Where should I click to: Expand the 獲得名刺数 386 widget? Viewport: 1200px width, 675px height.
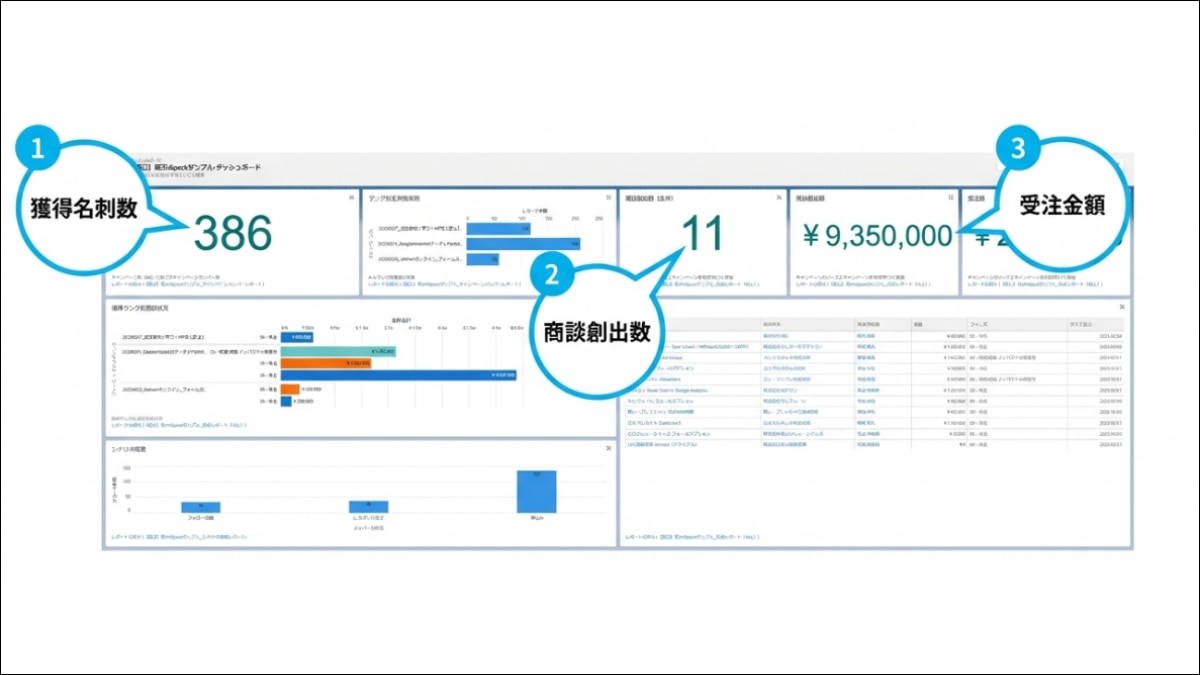[x=351, y=198]
